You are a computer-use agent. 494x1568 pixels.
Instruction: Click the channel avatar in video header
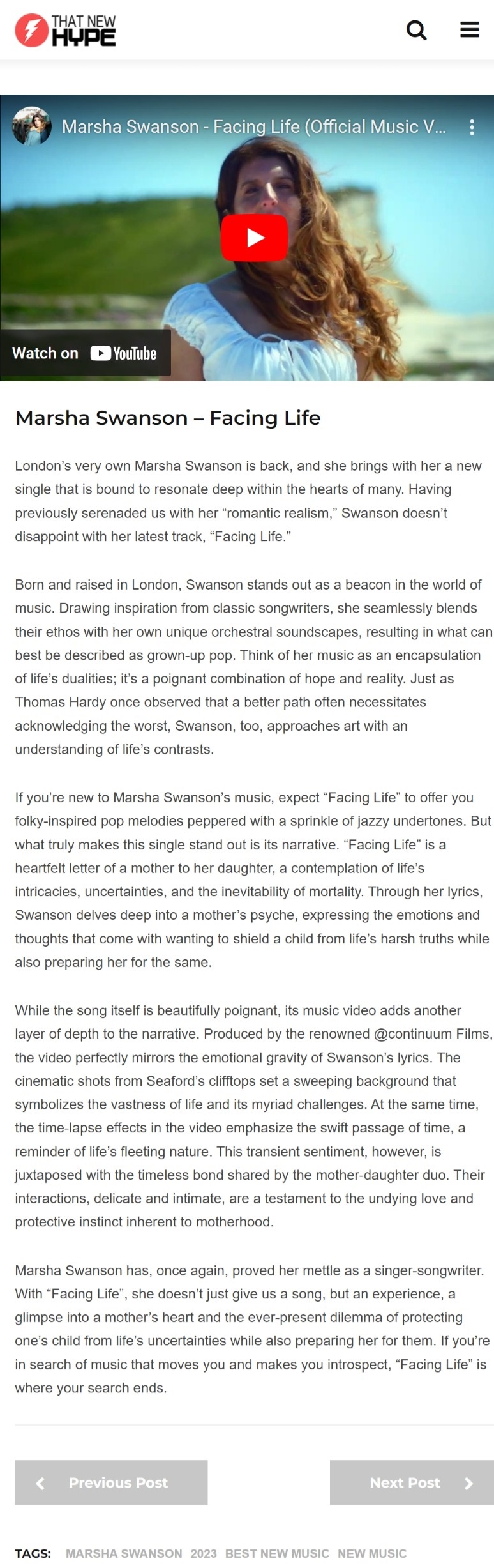32,126
